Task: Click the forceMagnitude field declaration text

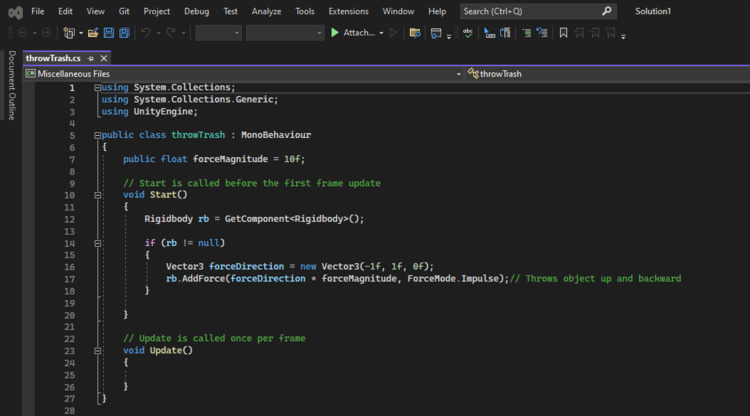Action: [213, 159]
